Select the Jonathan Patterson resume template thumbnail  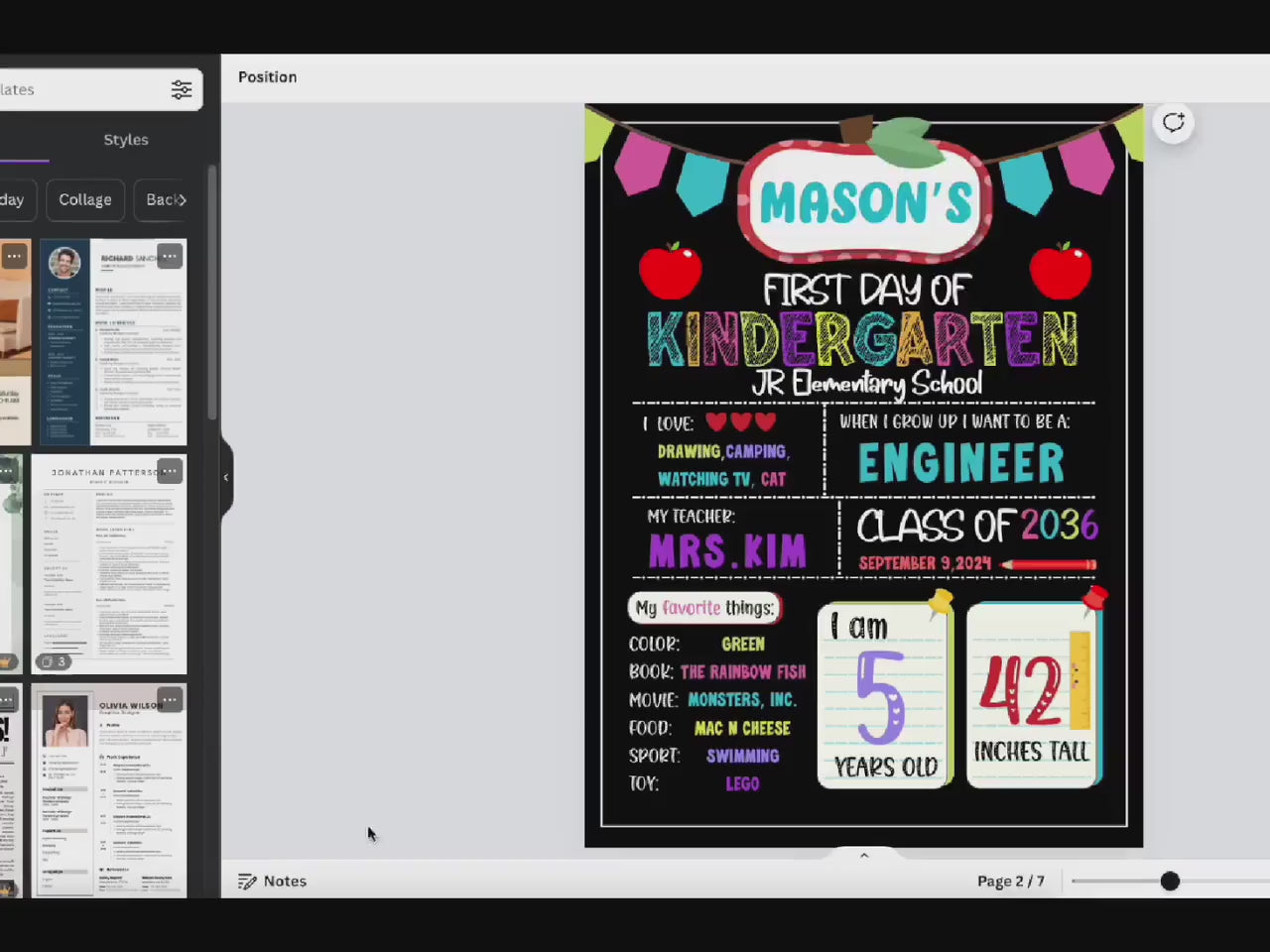pyautogui.click(x=109, y=564)
